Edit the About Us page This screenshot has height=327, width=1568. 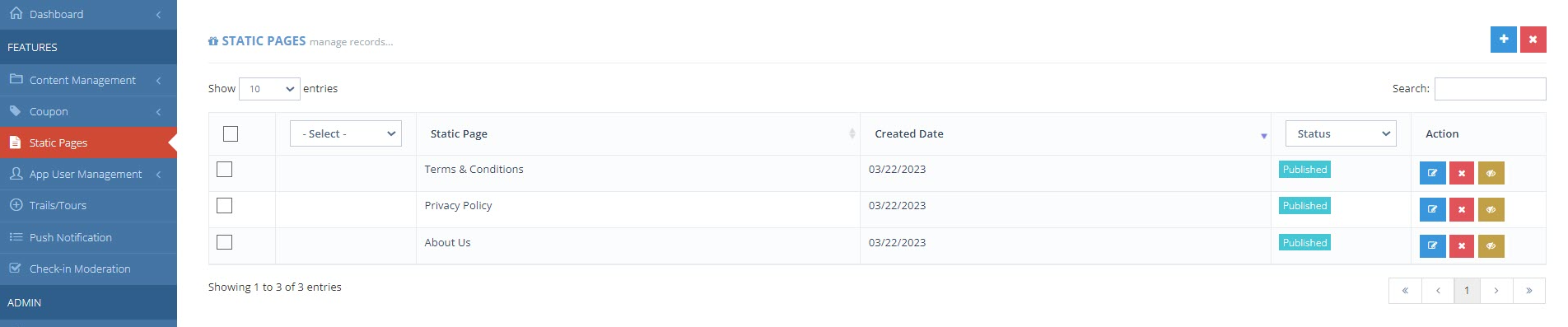click(1432, 245)
